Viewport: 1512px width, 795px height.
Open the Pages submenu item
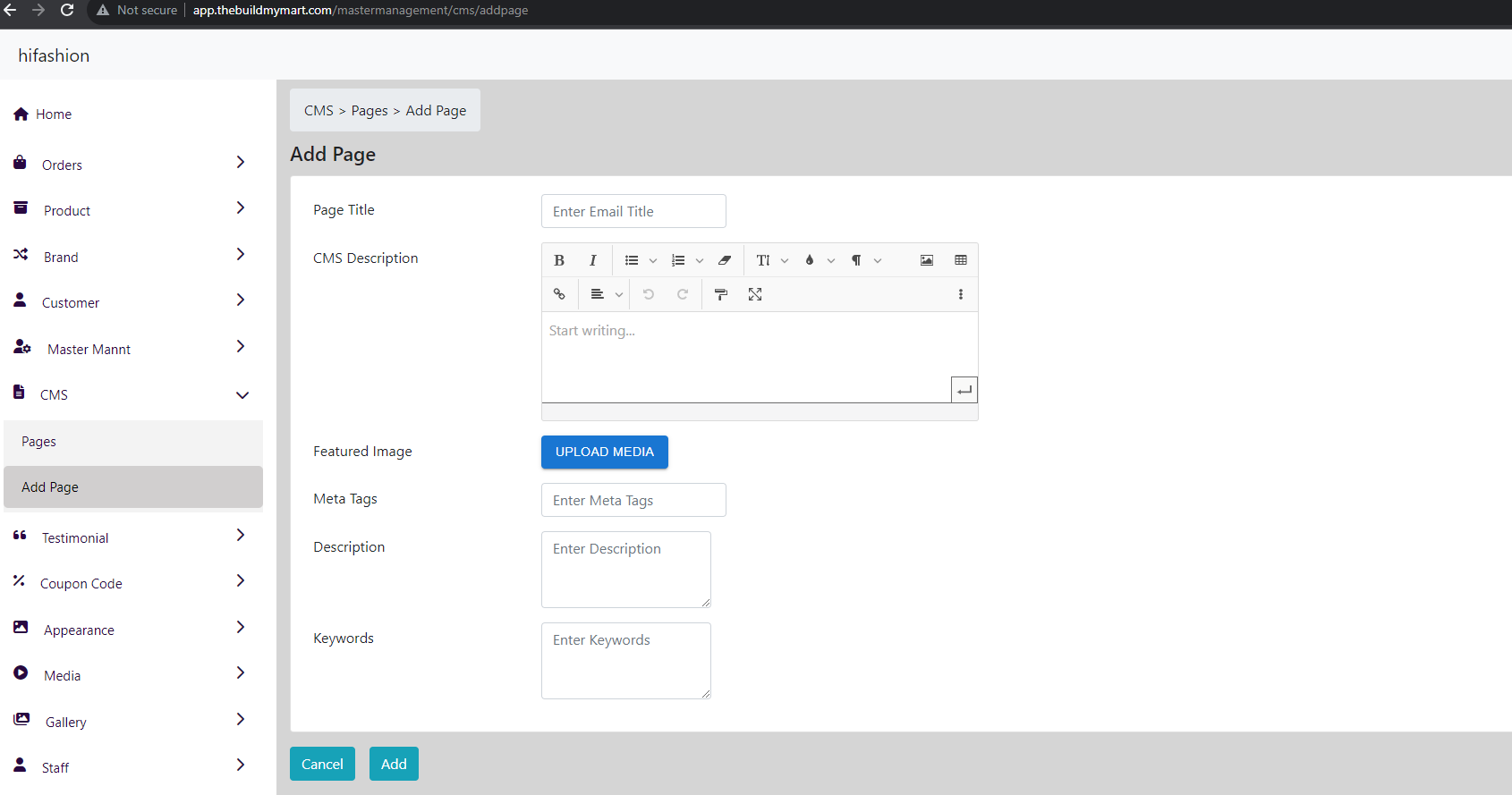pos(133,442)
